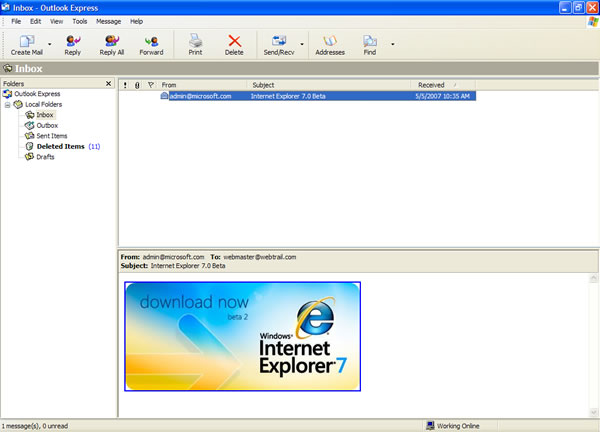This screenshot has height=432, width=600.
Task: Click the Internet Explorer 7 download banner
Action: (242, 336)
